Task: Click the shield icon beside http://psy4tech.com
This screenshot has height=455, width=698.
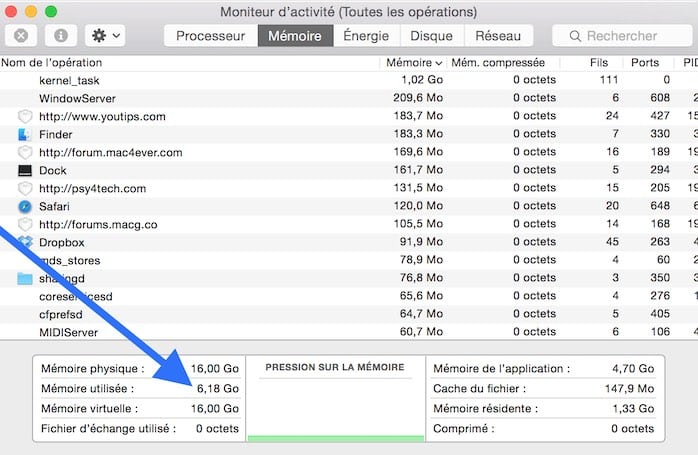Action: click(x=25, y=189)
